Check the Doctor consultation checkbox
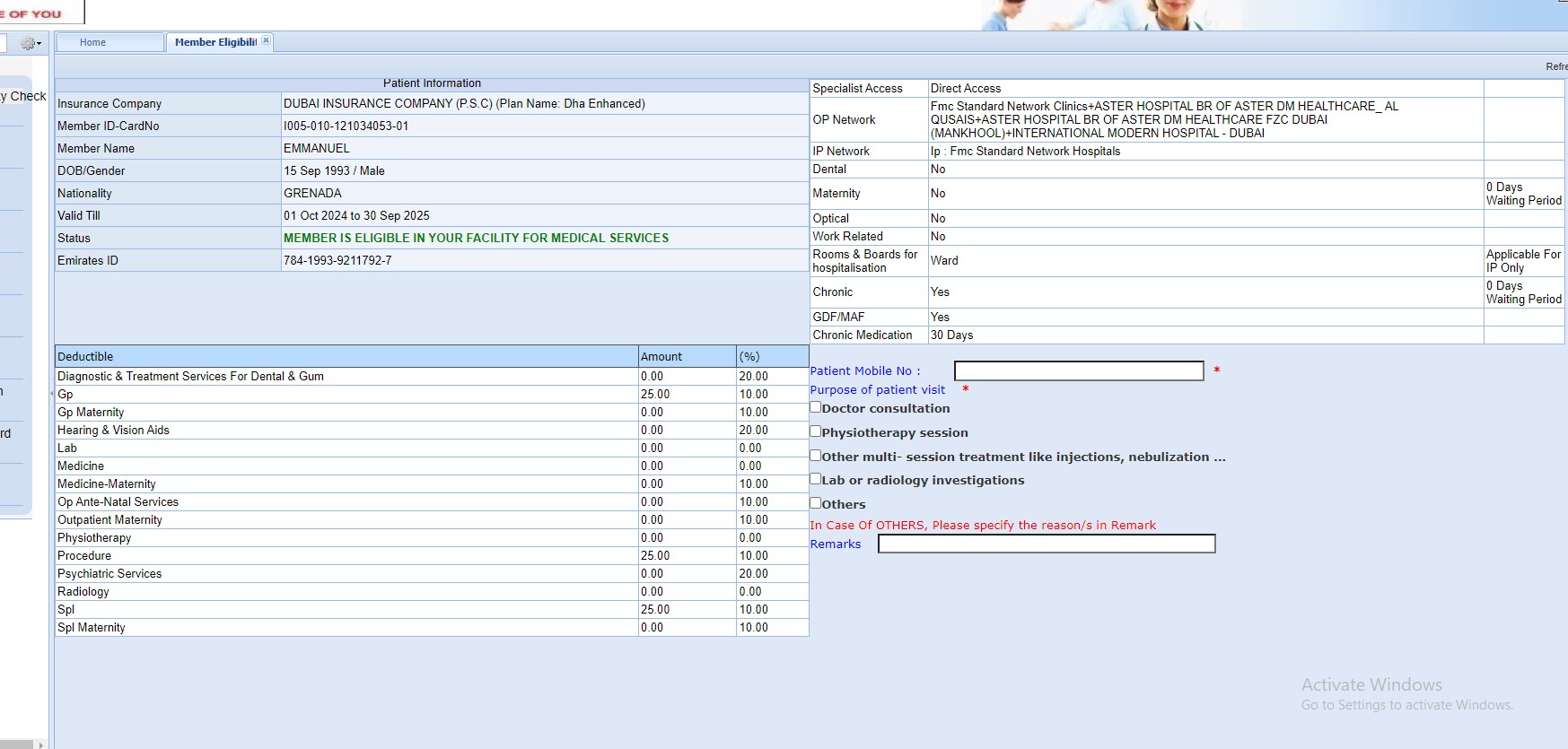The width and height of the screenshot is (1568, 749). pos(816,407)
